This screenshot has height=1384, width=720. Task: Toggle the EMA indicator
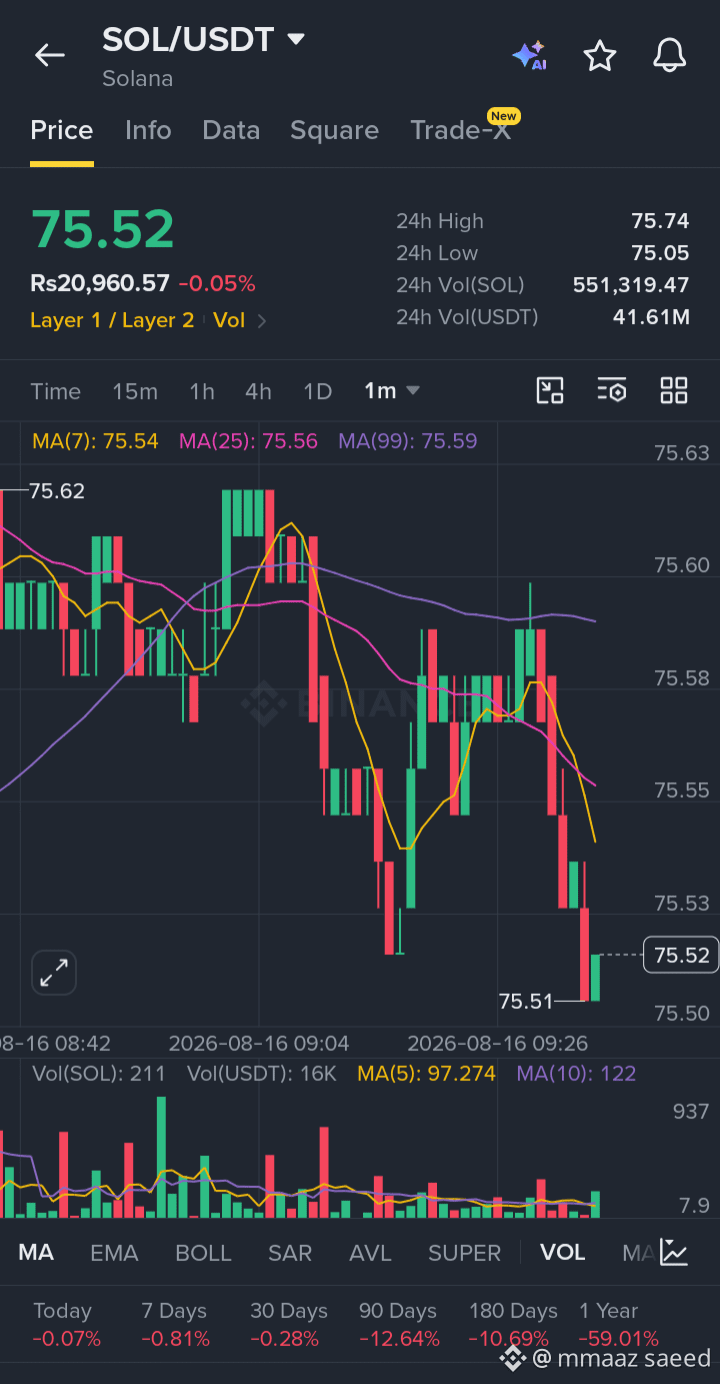pyautogui.click(x=114, y=1253)
